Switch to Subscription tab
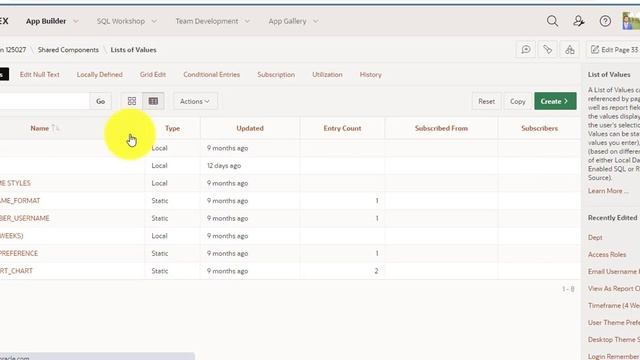640x360 pixels. (x=276, y=75)
